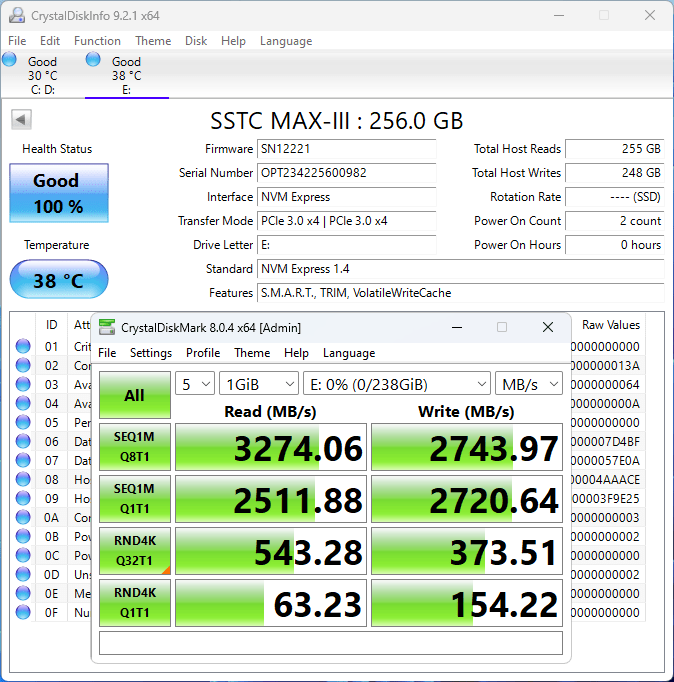Open the test count dropdown showing 5
This screenshot has height=682, width=674.
(195, 384)
